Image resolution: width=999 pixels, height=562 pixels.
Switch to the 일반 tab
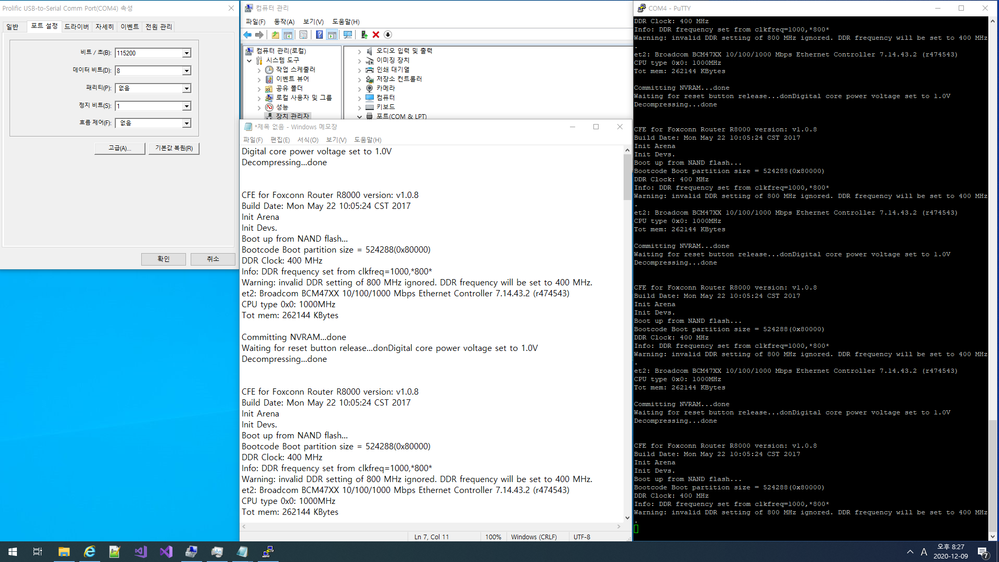click(x=12, y=27)
